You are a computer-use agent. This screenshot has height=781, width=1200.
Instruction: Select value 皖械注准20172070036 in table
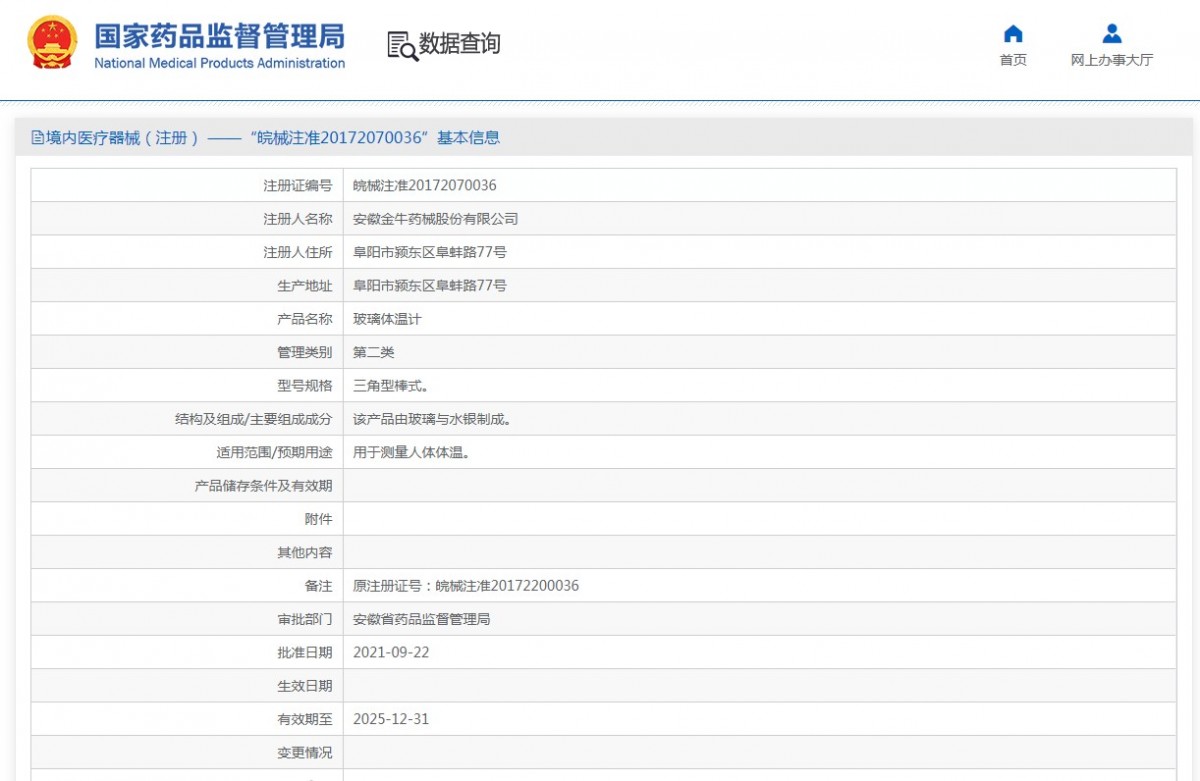click(x=425, y=185)
